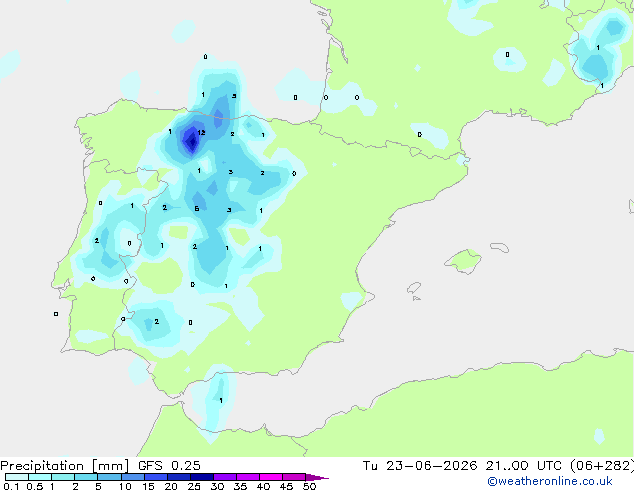
Task: Click the 35–40 mm legend color swatch
Action: coord(248,477)
